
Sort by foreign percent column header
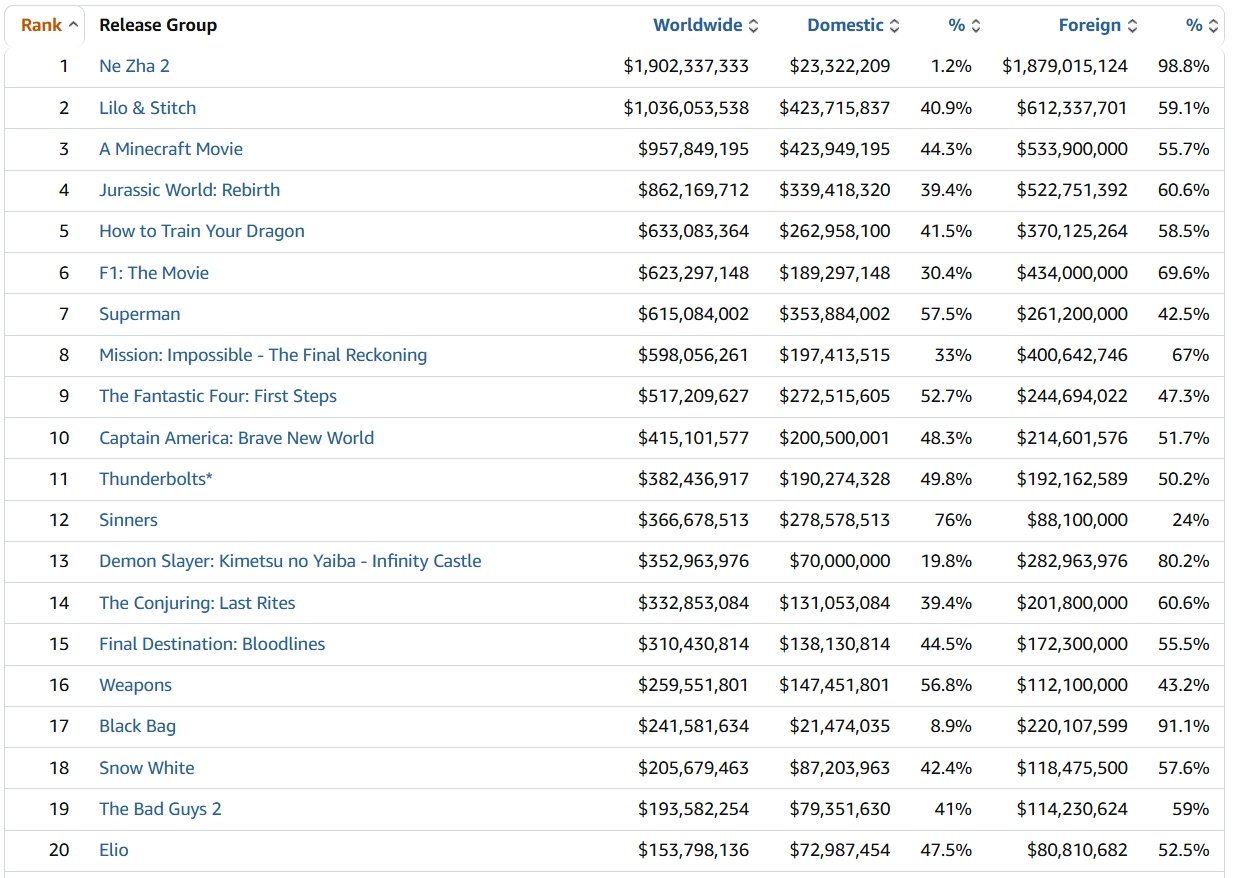pyautogui.click(x=1202, y=25)
